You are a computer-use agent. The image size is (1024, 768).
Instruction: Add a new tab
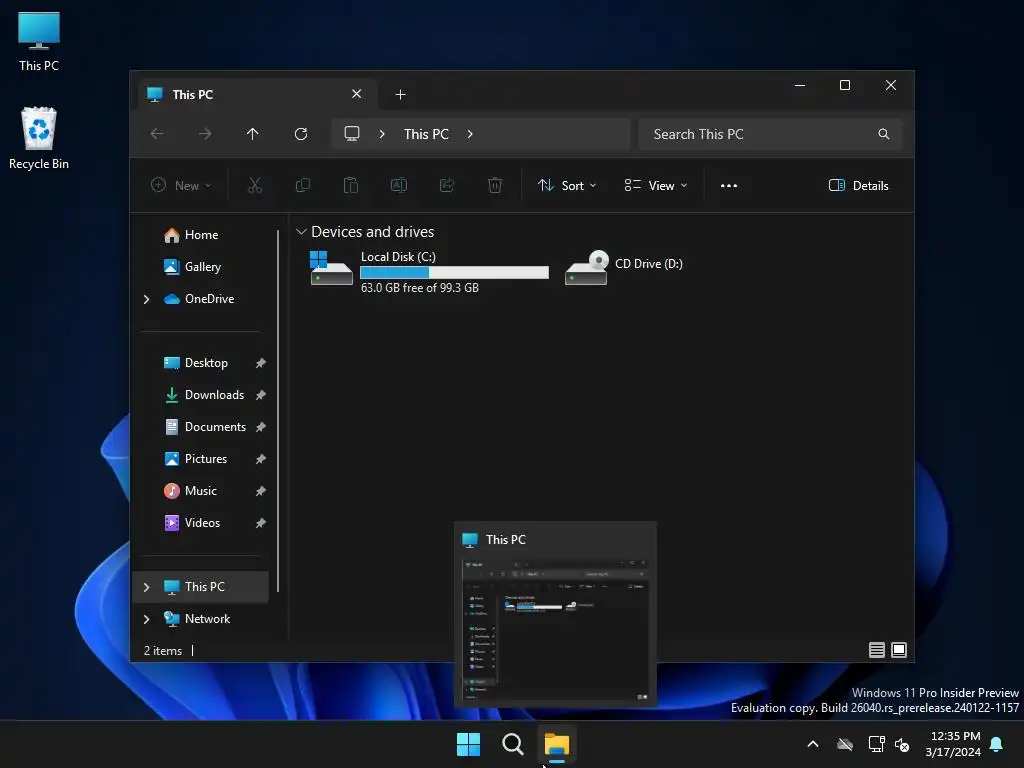coord(400,95)
